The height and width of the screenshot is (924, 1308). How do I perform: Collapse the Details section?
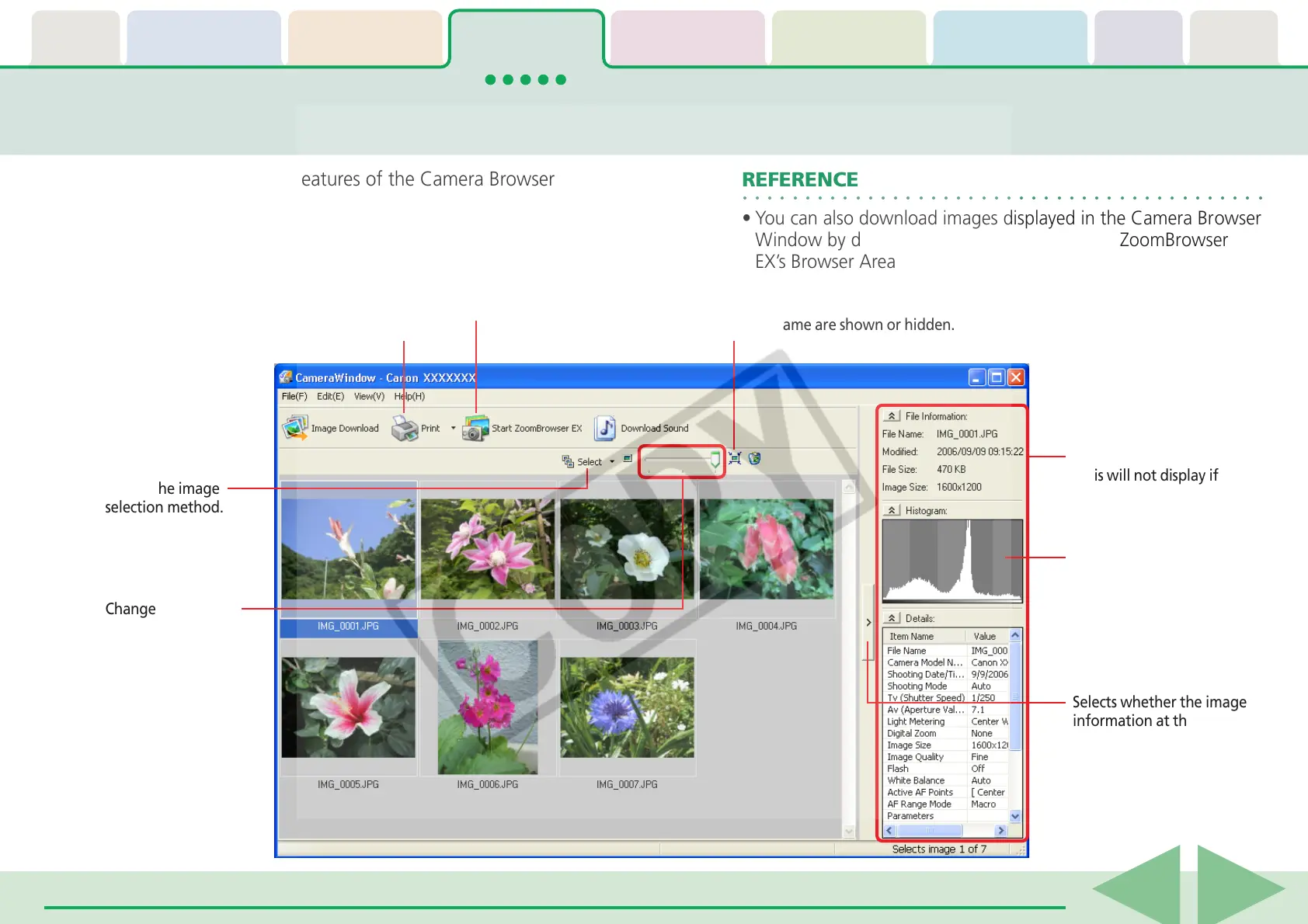click(x=892, y=618)
